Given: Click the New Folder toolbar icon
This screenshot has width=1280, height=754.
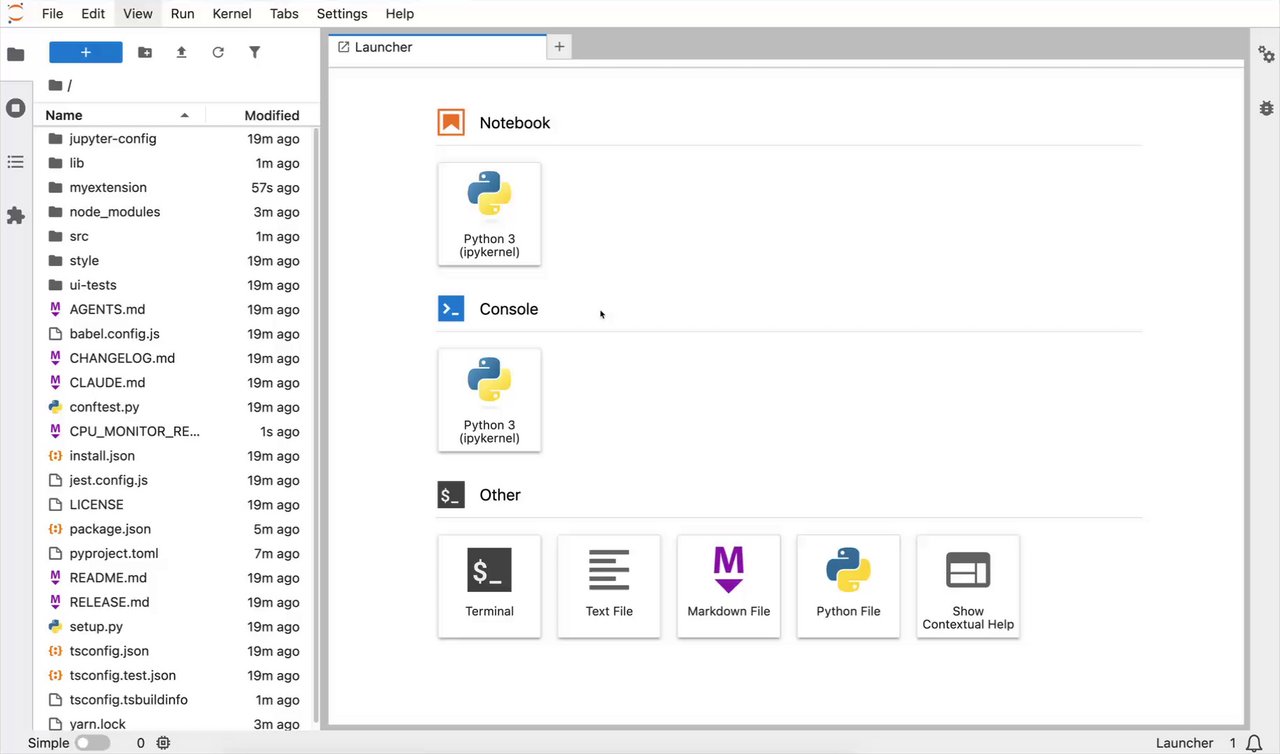Looking at the screenshot, I should pyautogui.click(x=145, y=52).
